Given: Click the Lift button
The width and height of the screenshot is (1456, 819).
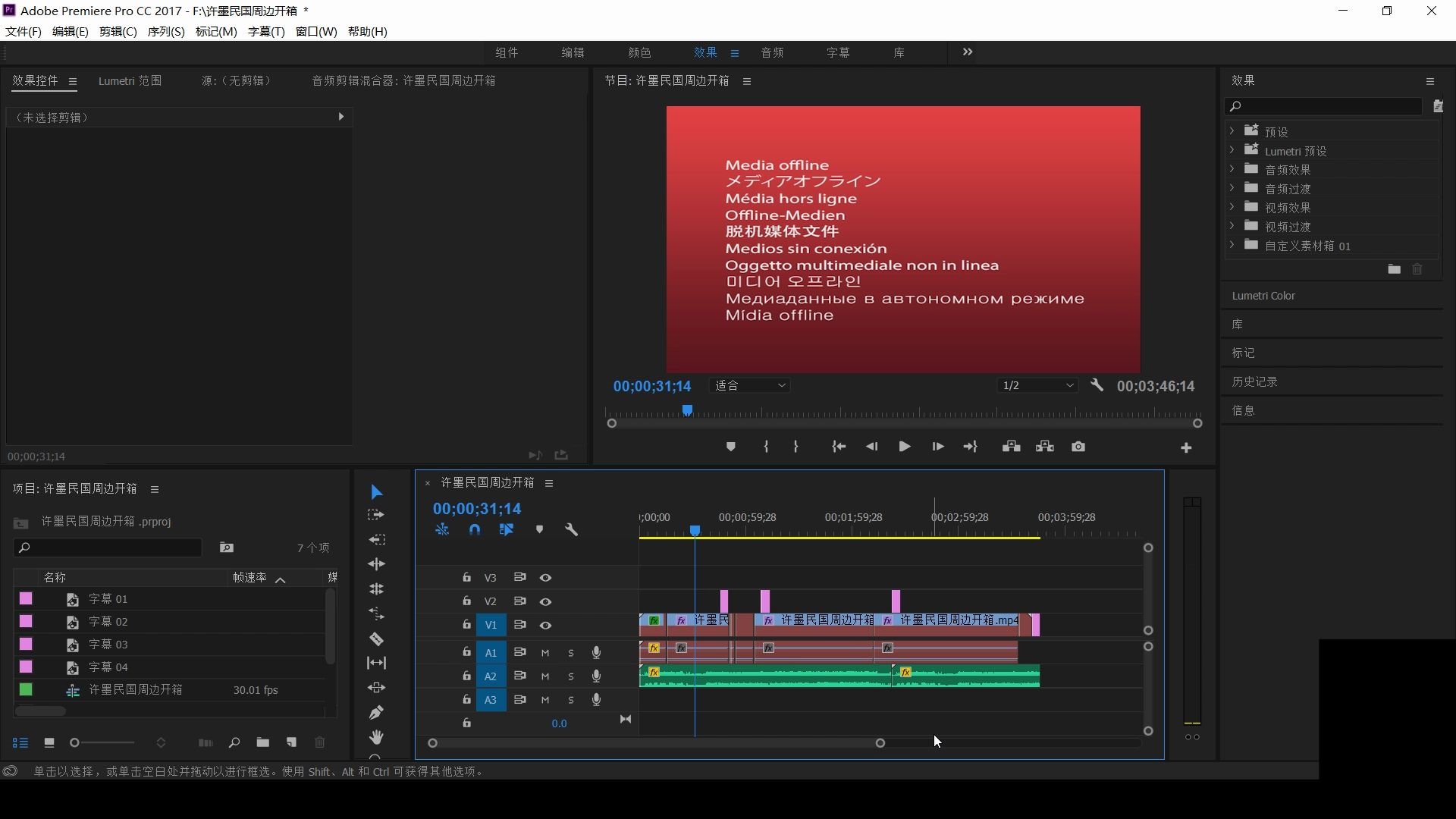Looking at the screenshot, I should click(x=1011, y=447).
